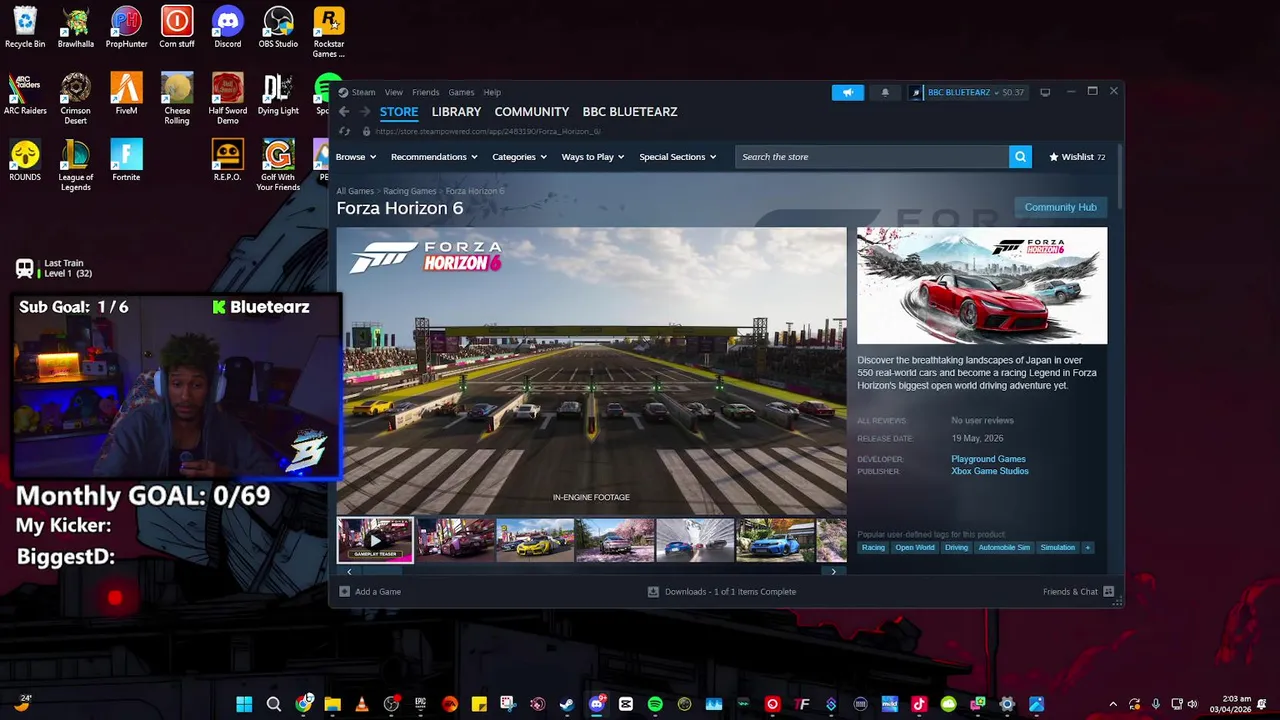Click the Steam announcements megaphone icon
Image resolution: width=1280 pixels, height=720 pixels.
847,92
